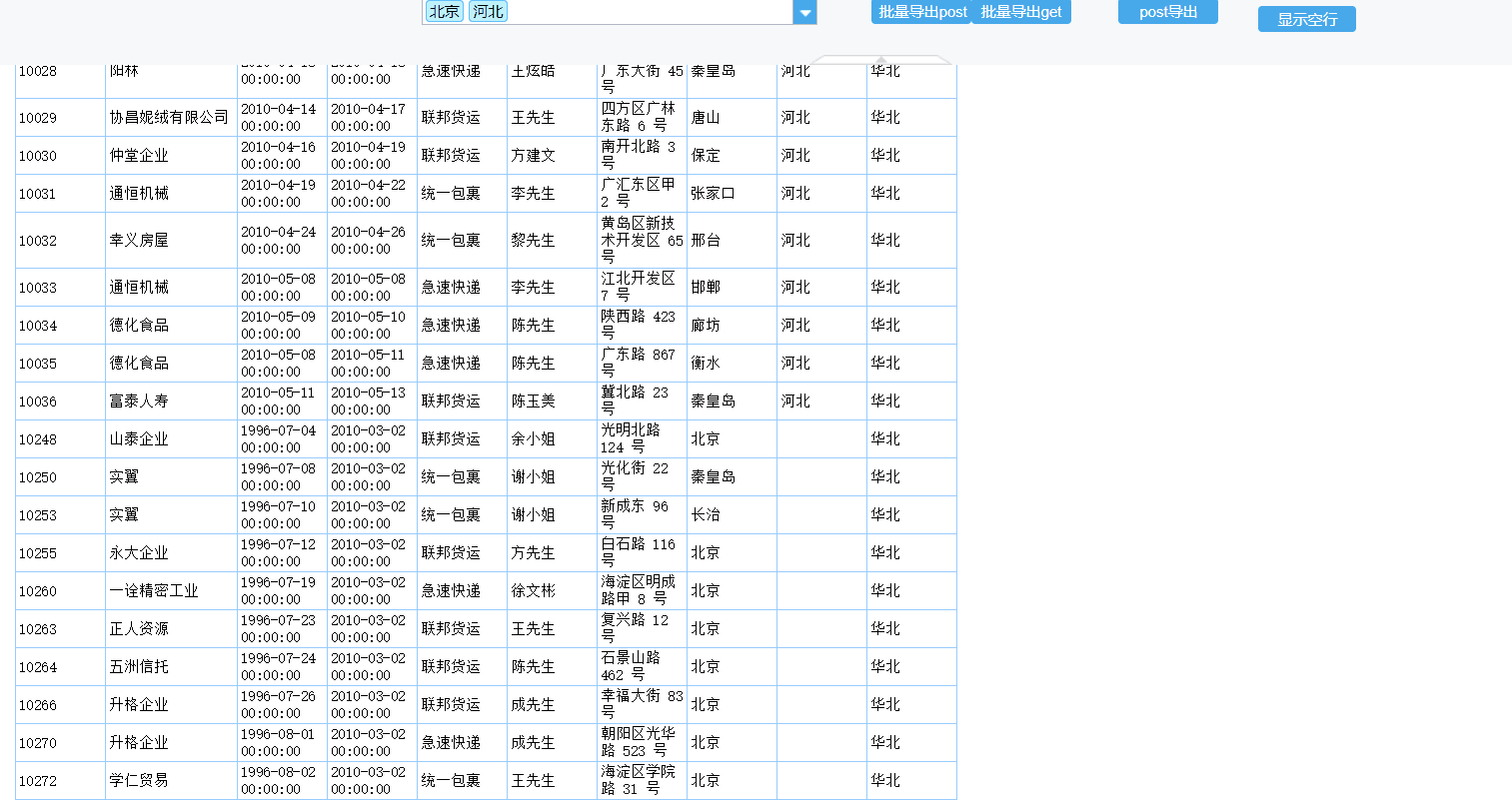Select order ID cell 10032
This screenshot has height=803, width=1512.
click(x=60, y=241)
